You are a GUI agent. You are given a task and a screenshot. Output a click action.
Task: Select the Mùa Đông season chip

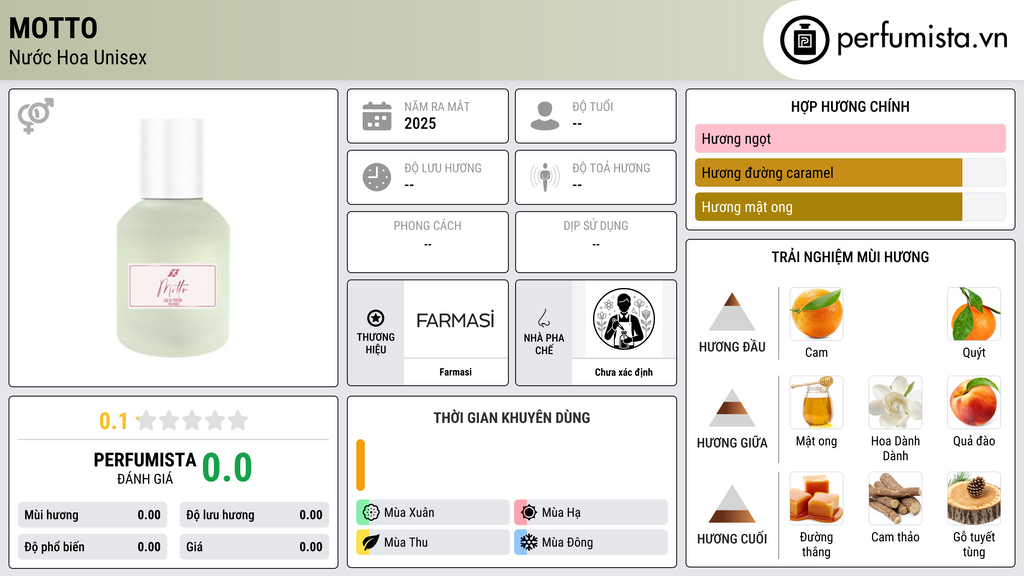pos(590,542)
